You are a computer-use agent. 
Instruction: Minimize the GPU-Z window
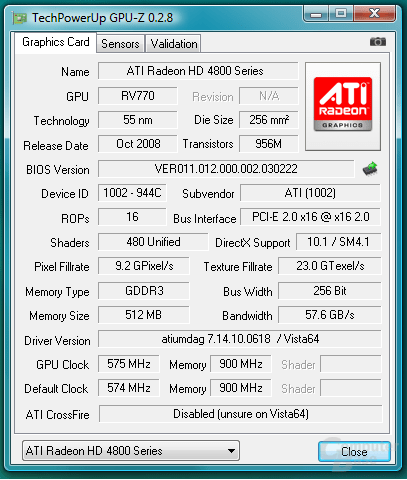(x=316, y=14)
